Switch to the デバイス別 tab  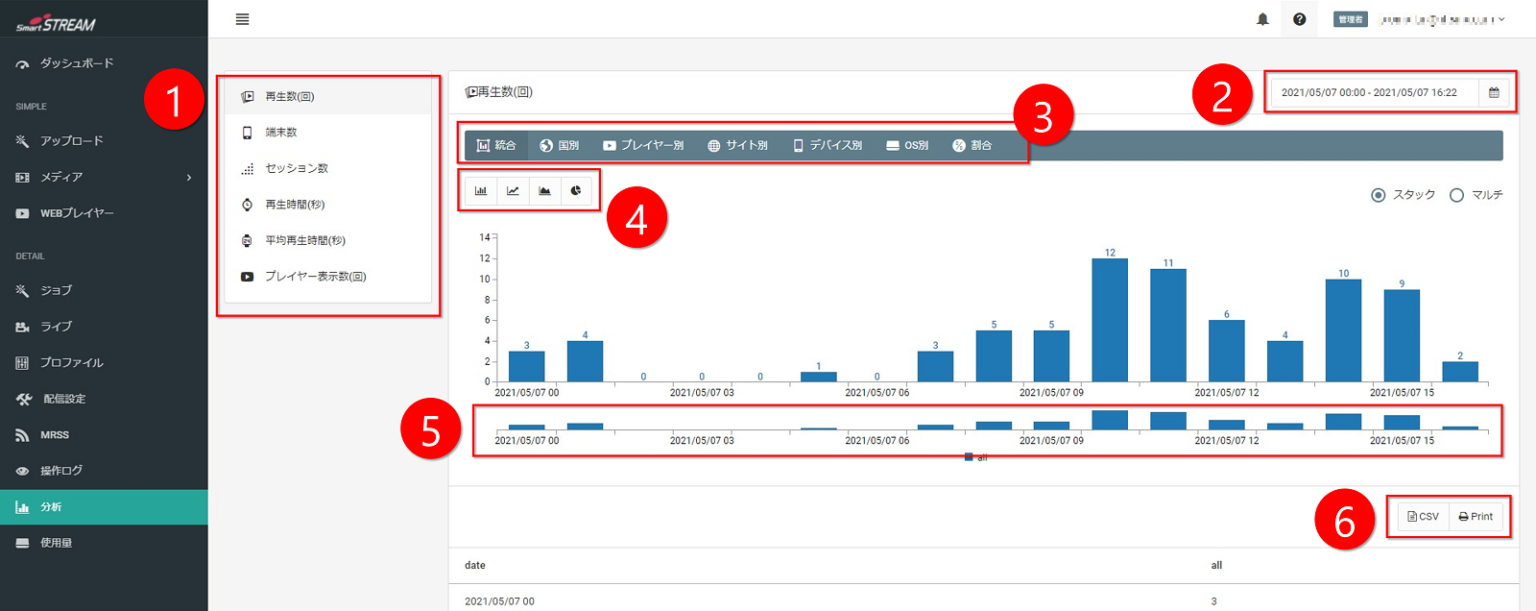827,145
